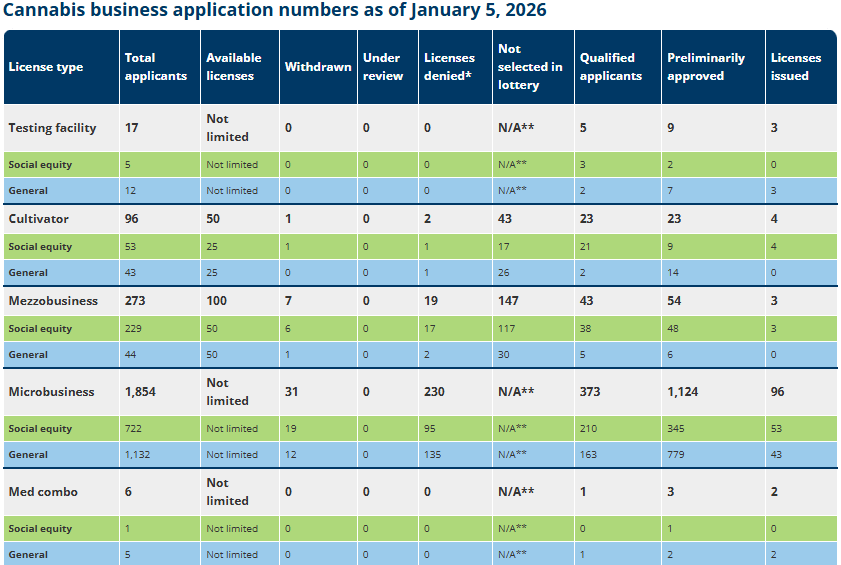Click Mezzobusiness not selected value 147
The image size is (841, 565).
point(508,301)
